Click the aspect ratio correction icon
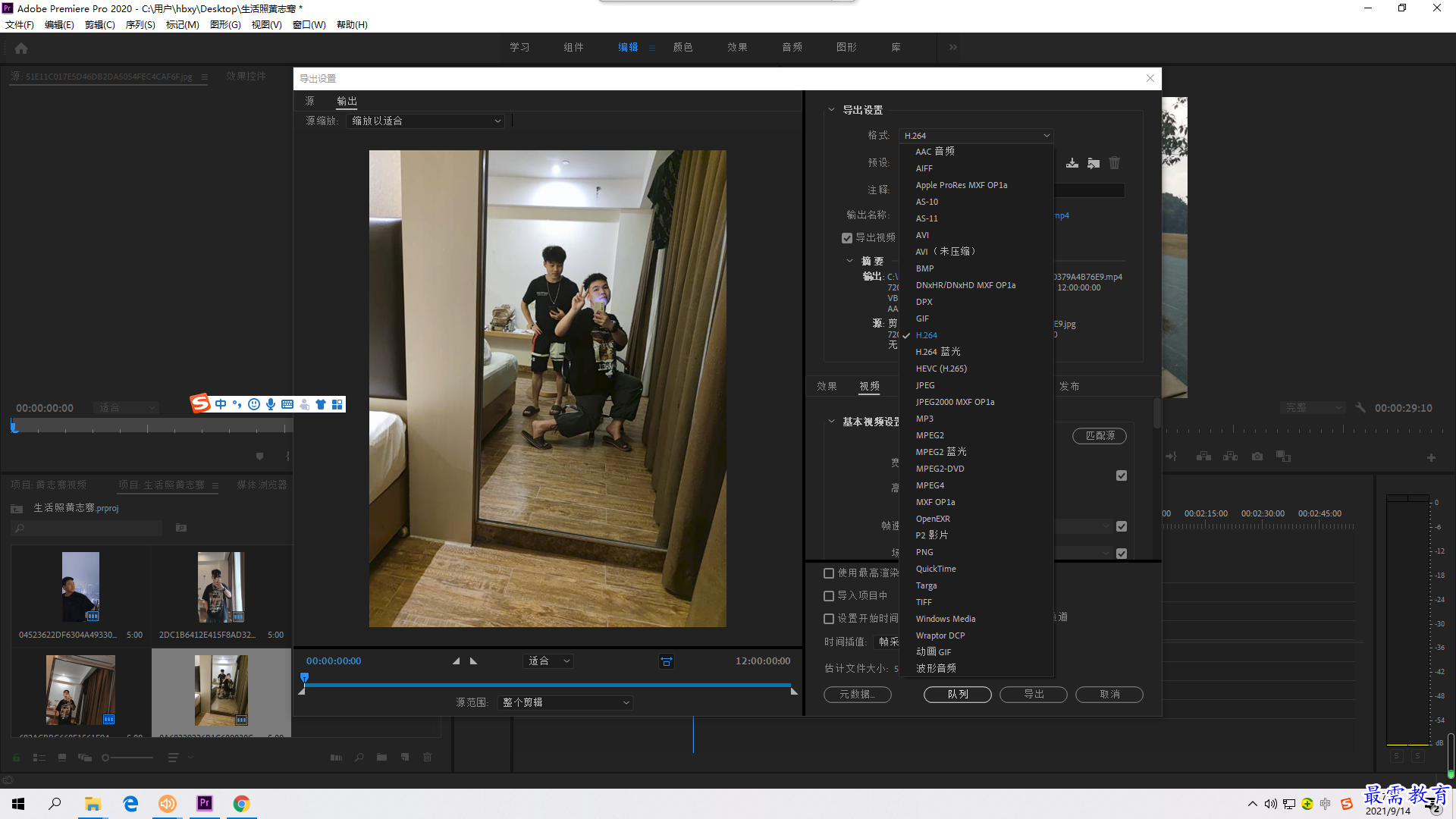 667,661
